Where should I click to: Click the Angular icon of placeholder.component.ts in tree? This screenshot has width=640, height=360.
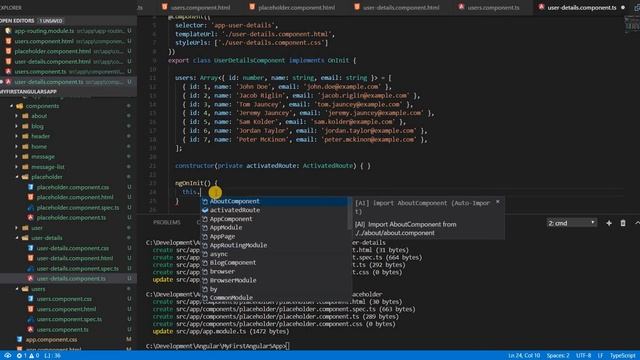(31, 218)
